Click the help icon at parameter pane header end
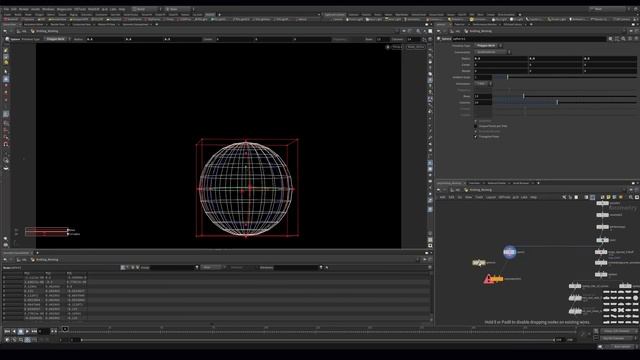Screen dimensions: 640x360 (x=636, y=39)
